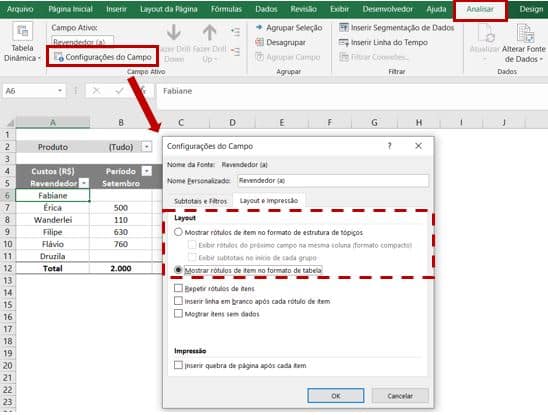Select cell with value 630
The width and height of the screenshot is (548, 415).
point(121,232)
